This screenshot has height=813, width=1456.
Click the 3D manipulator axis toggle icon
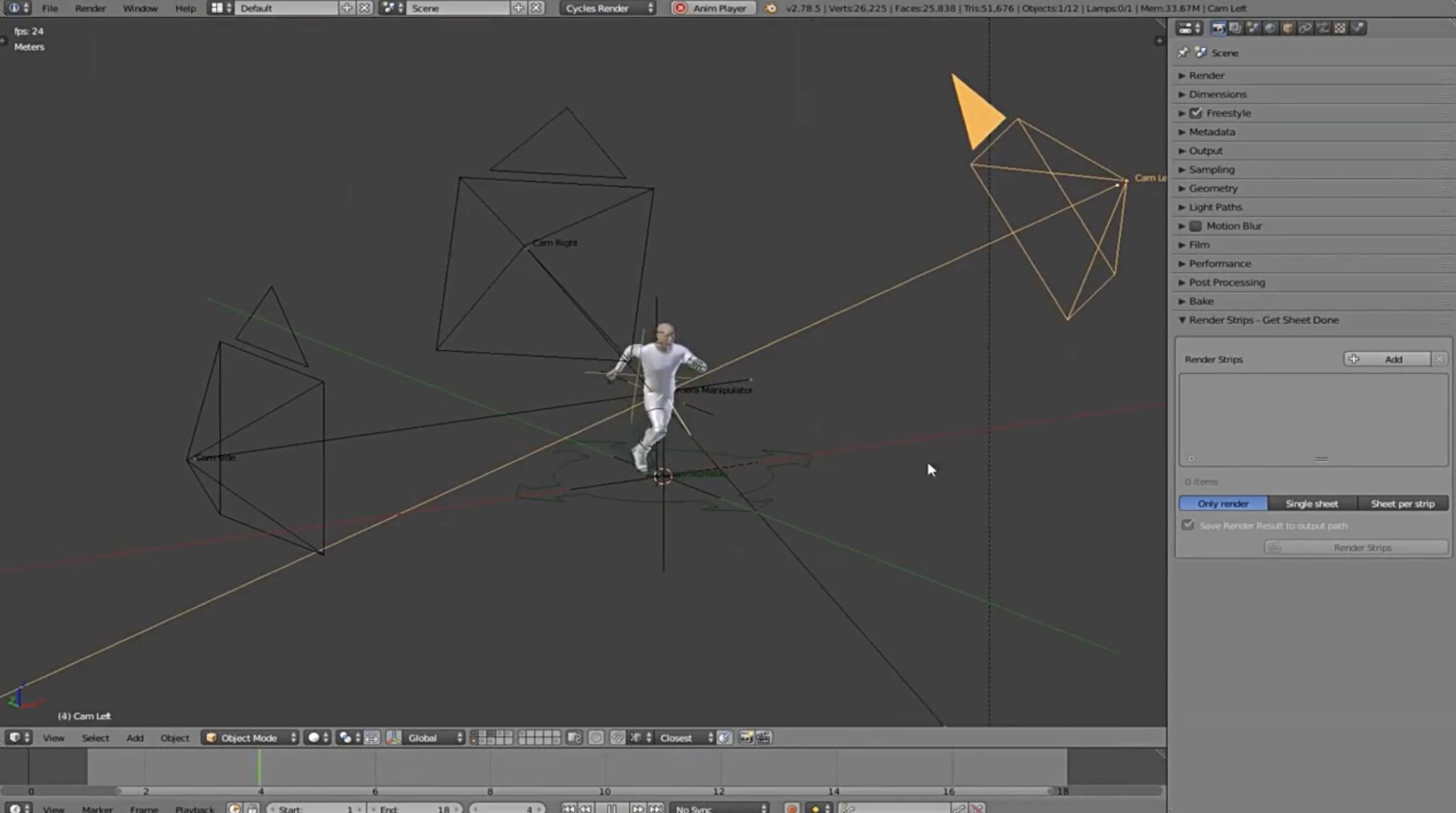393,738
